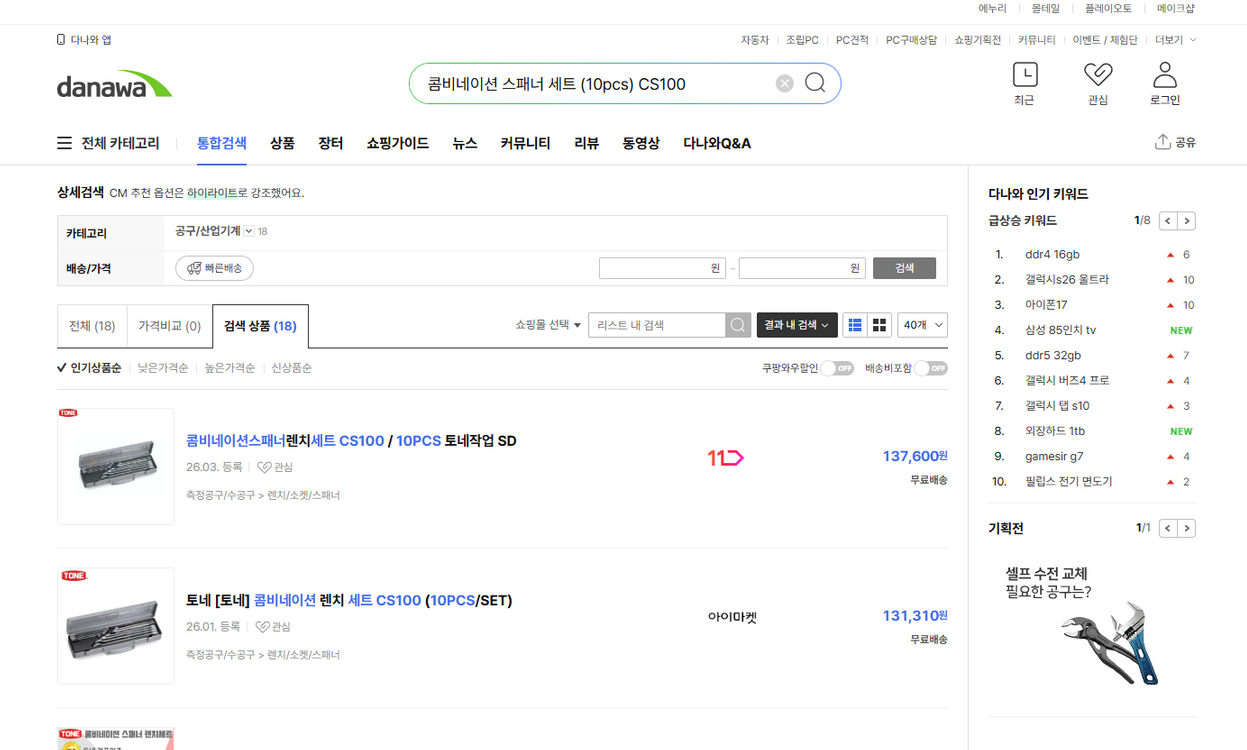This screenshot has height=750, width=1247.
Task: Select 인기상품순 sort option
Action: pyautogui.click(x=89, y=368)
